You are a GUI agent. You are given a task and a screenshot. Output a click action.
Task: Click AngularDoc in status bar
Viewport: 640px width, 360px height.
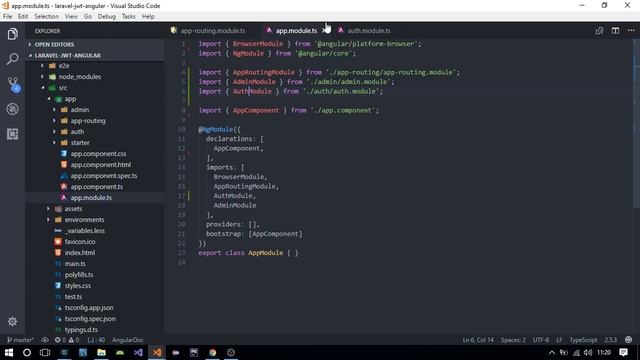(x=127, y=340)
